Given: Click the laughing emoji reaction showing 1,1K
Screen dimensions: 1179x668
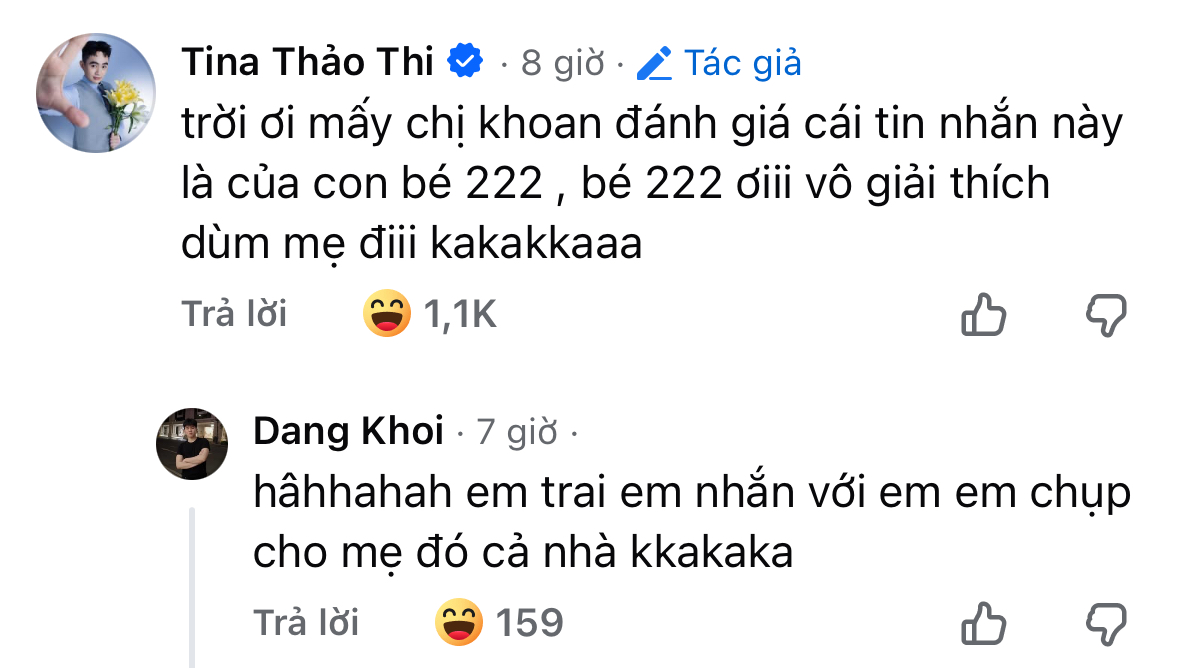Looking at the screenshot, I should (x=385, y=313).
